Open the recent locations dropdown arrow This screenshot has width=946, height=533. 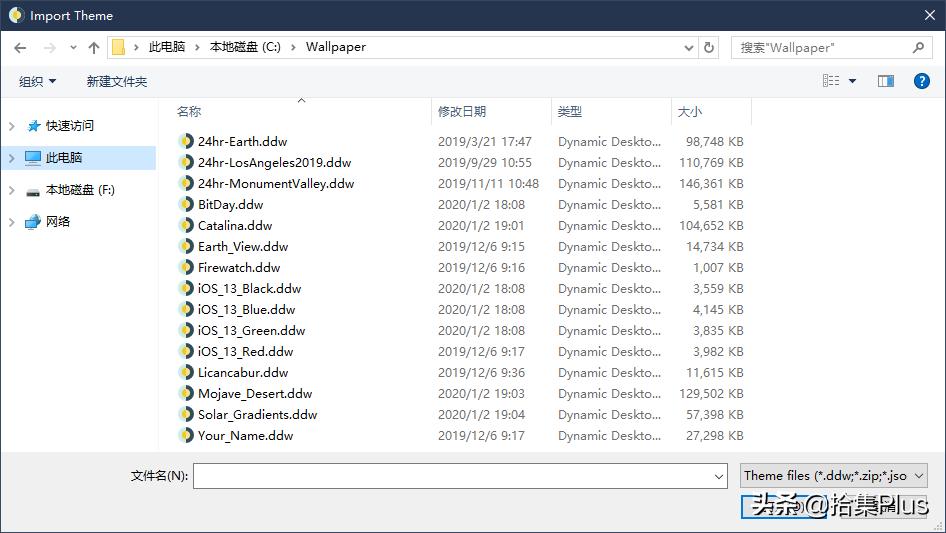(73, 48)
